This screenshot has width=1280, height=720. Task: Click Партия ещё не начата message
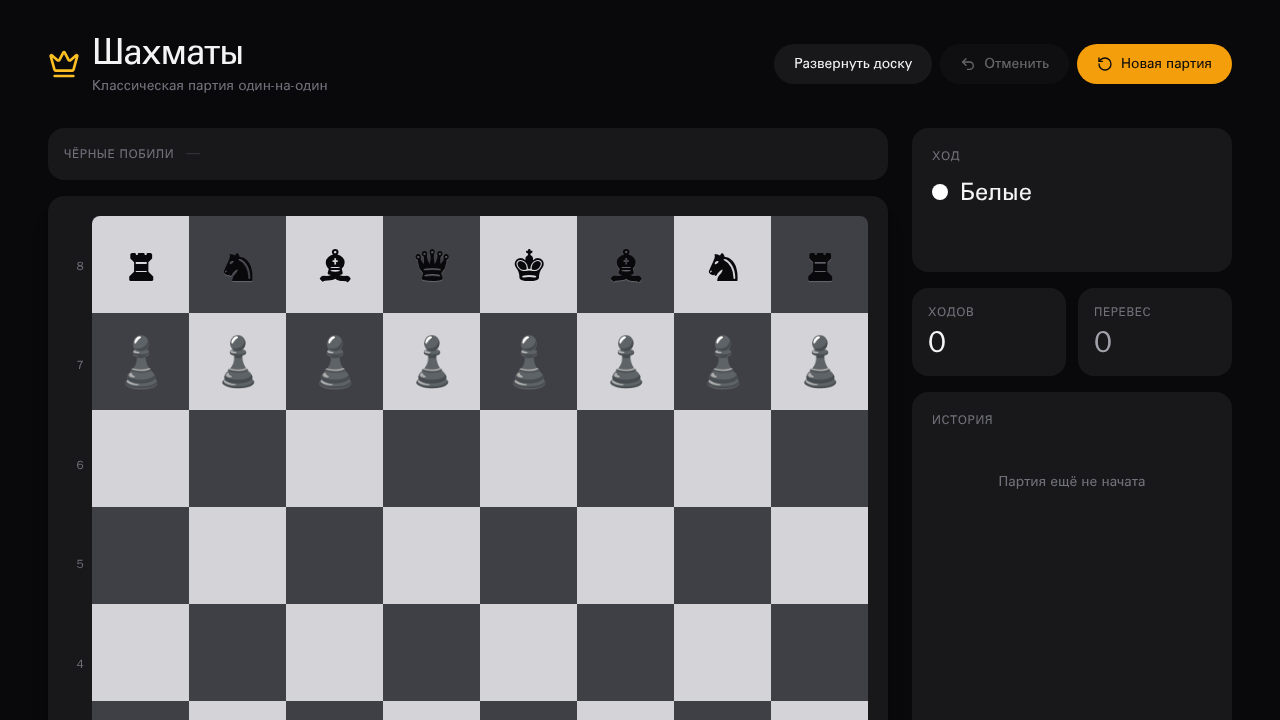(x=1072, y=482)
